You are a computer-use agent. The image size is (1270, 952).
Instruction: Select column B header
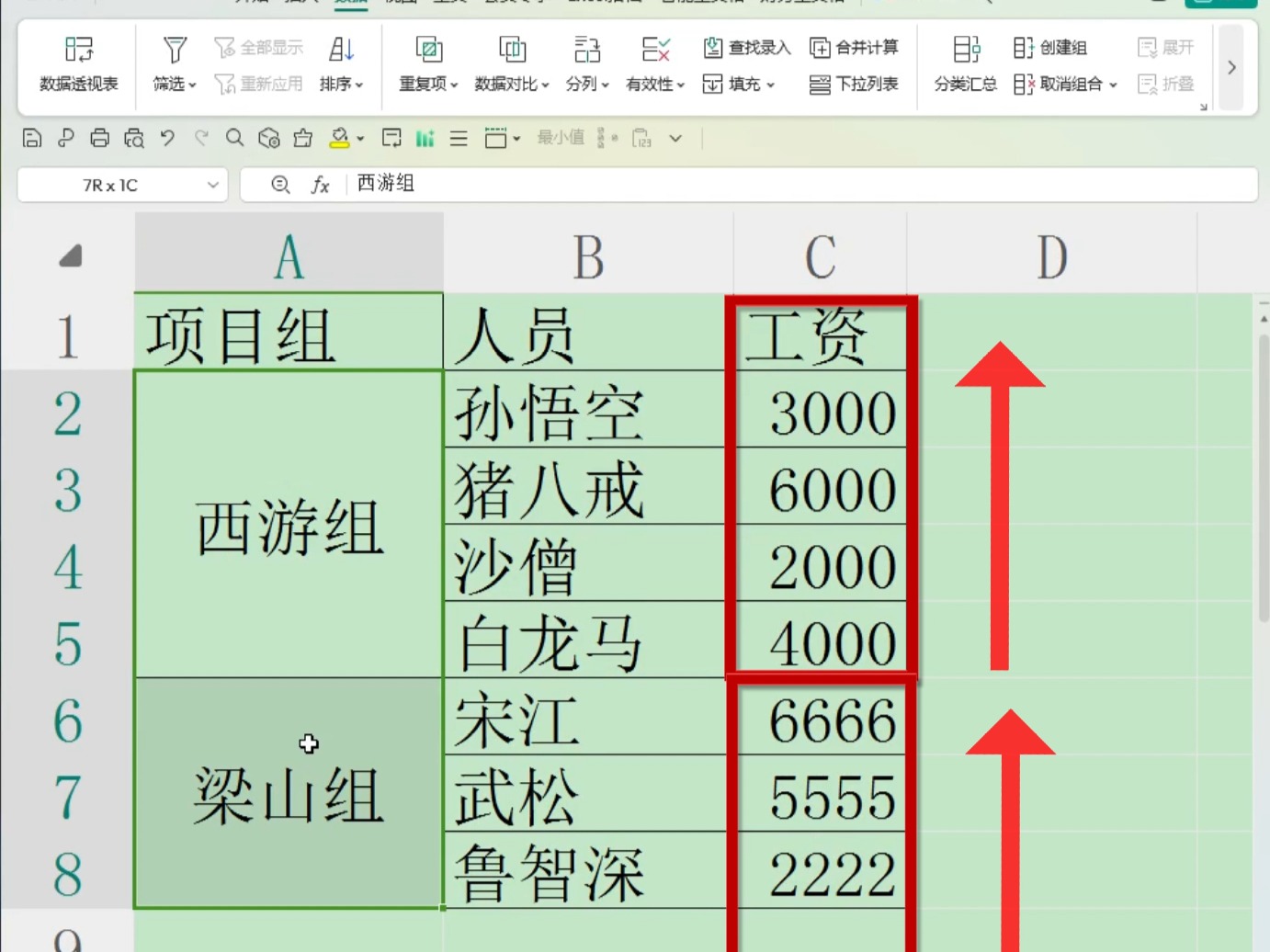click(x=588, y=255)
